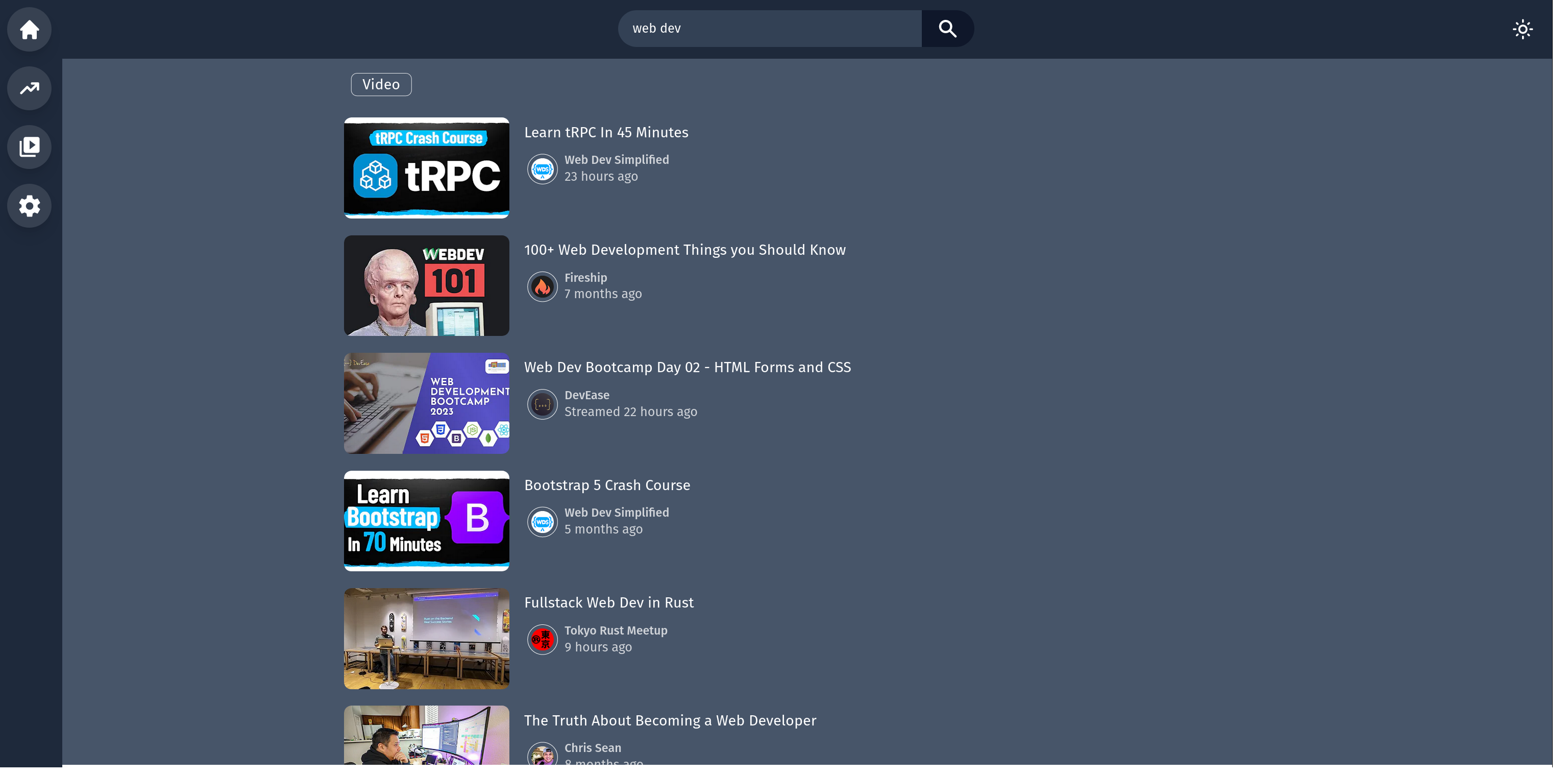Screen dimensions: 1568x775
Task: Open the Trending page icon
Action: coord(29,89)
